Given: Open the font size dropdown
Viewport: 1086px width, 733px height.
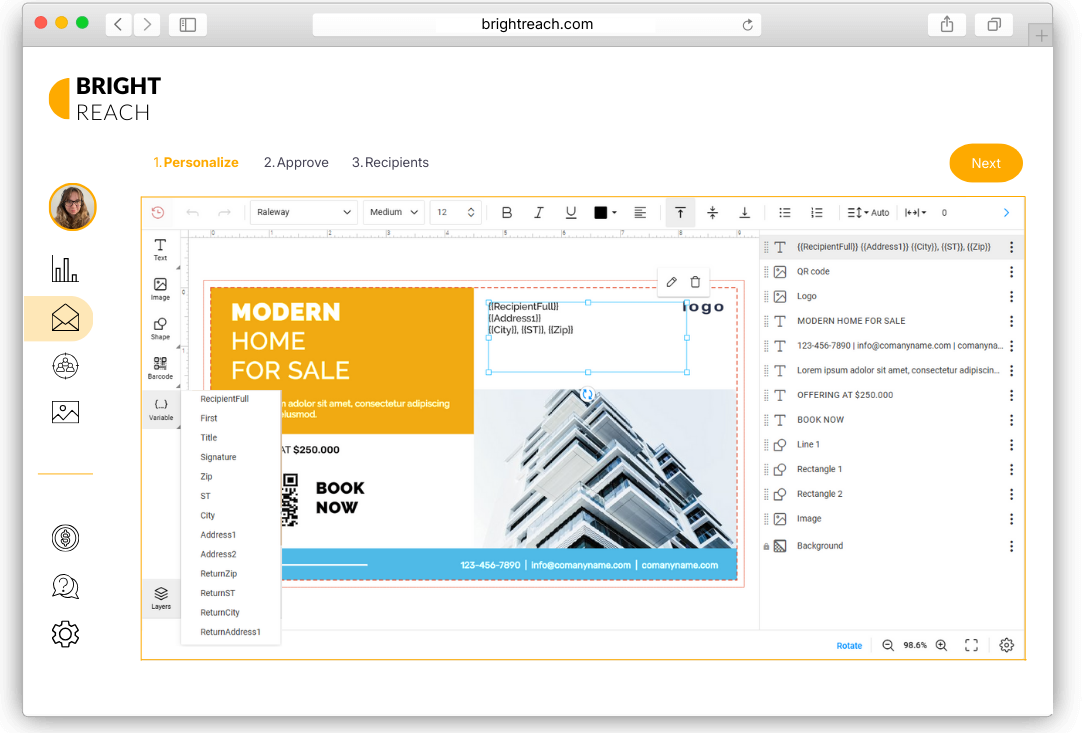Looking at the screenshot, I should tap(455, 212).
